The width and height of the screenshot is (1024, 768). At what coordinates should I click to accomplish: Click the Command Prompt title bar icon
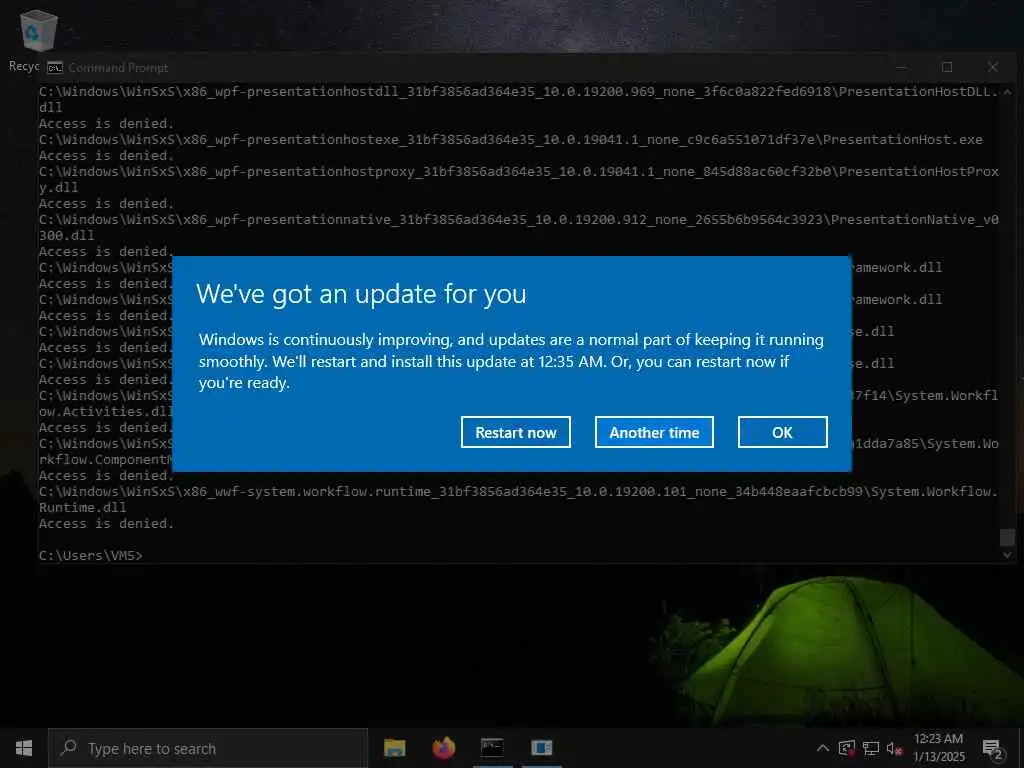coord(56,68)
